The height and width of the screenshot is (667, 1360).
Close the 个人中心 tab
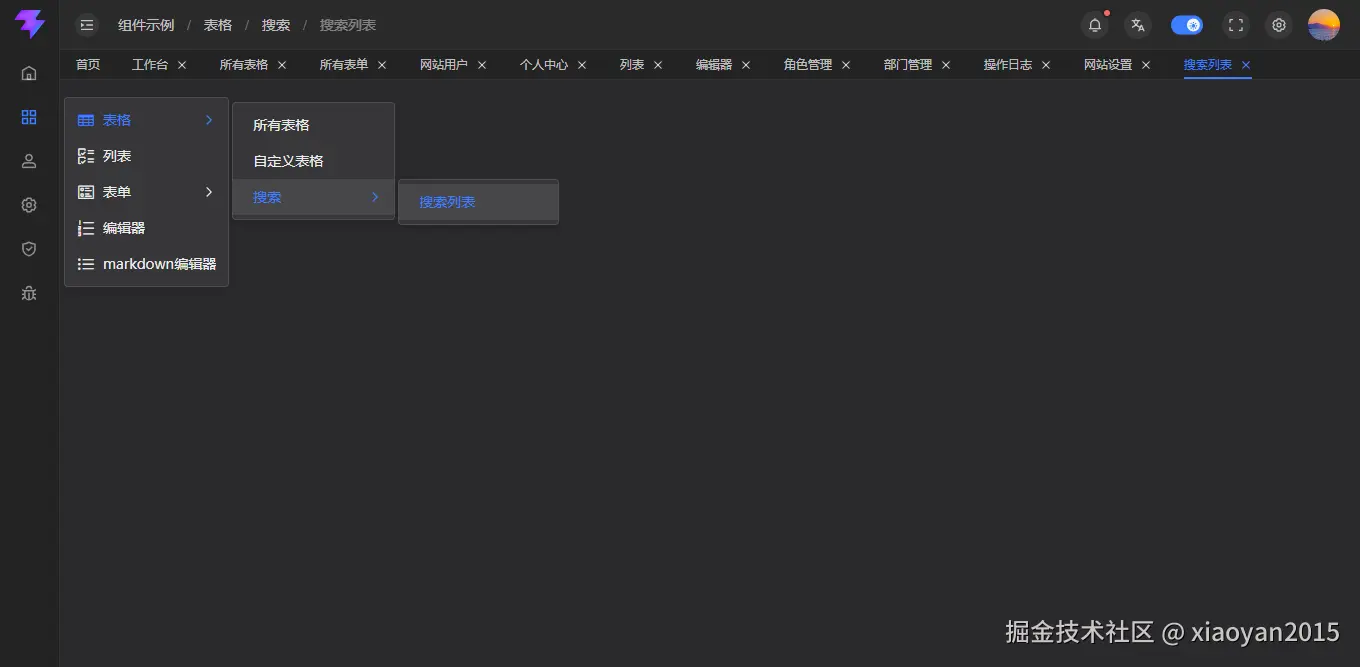tap(582, 65)
